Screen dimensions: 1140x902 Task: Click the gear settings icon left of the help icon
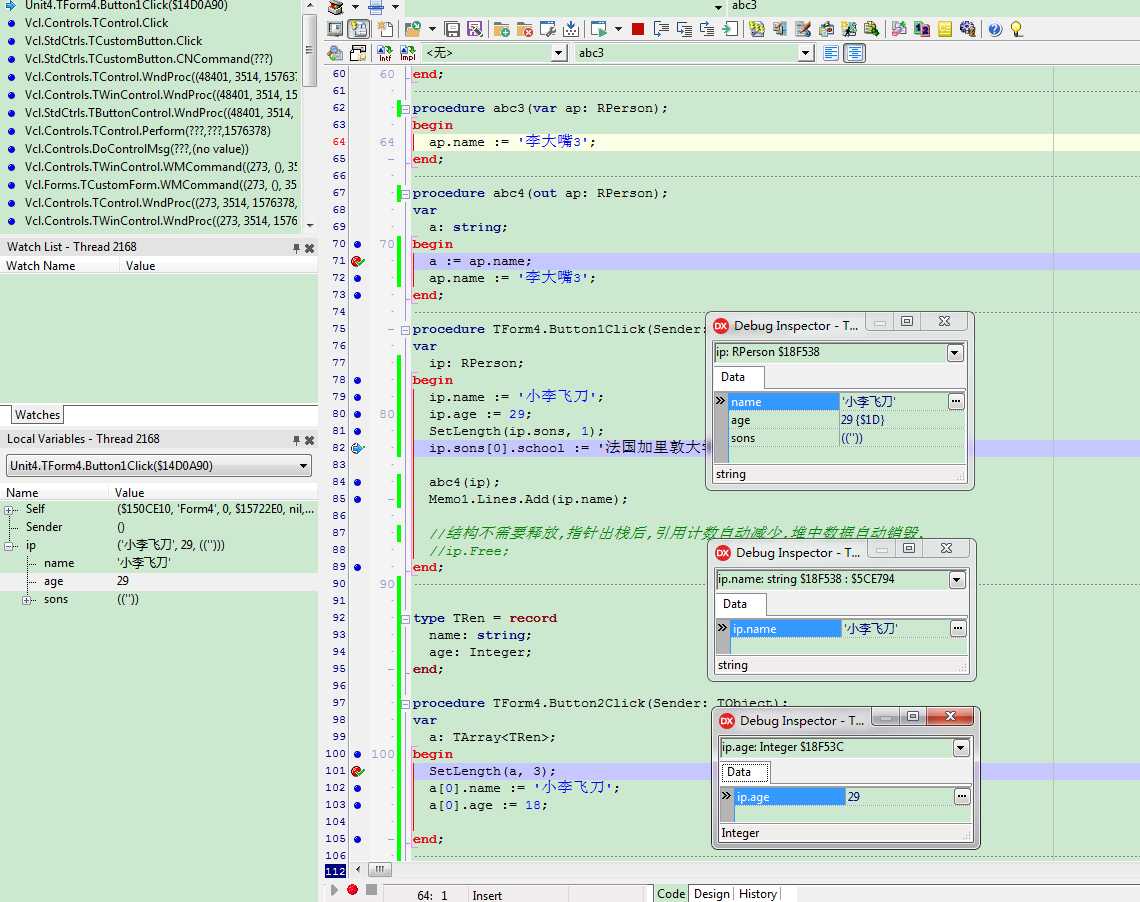click(967, 29)
